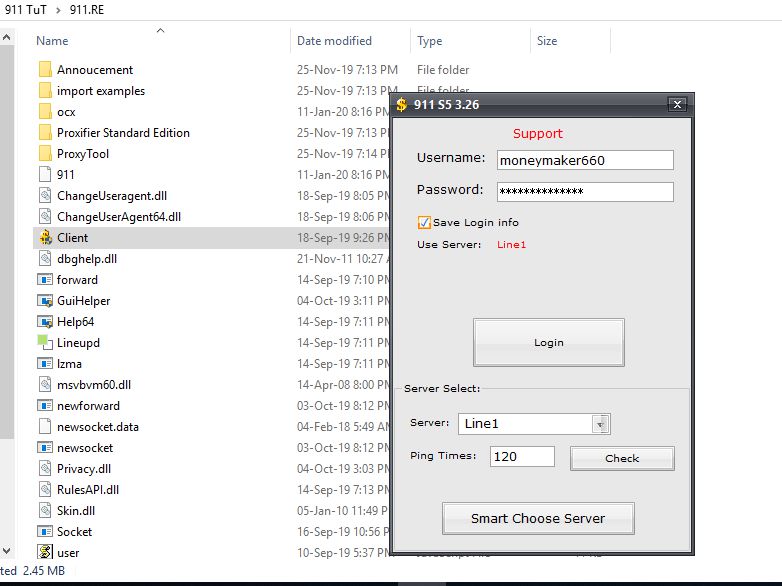Click the user script file icon
The height and width of the screenshot is (586, 782).
pyautogui.click(x=45, y=552)
